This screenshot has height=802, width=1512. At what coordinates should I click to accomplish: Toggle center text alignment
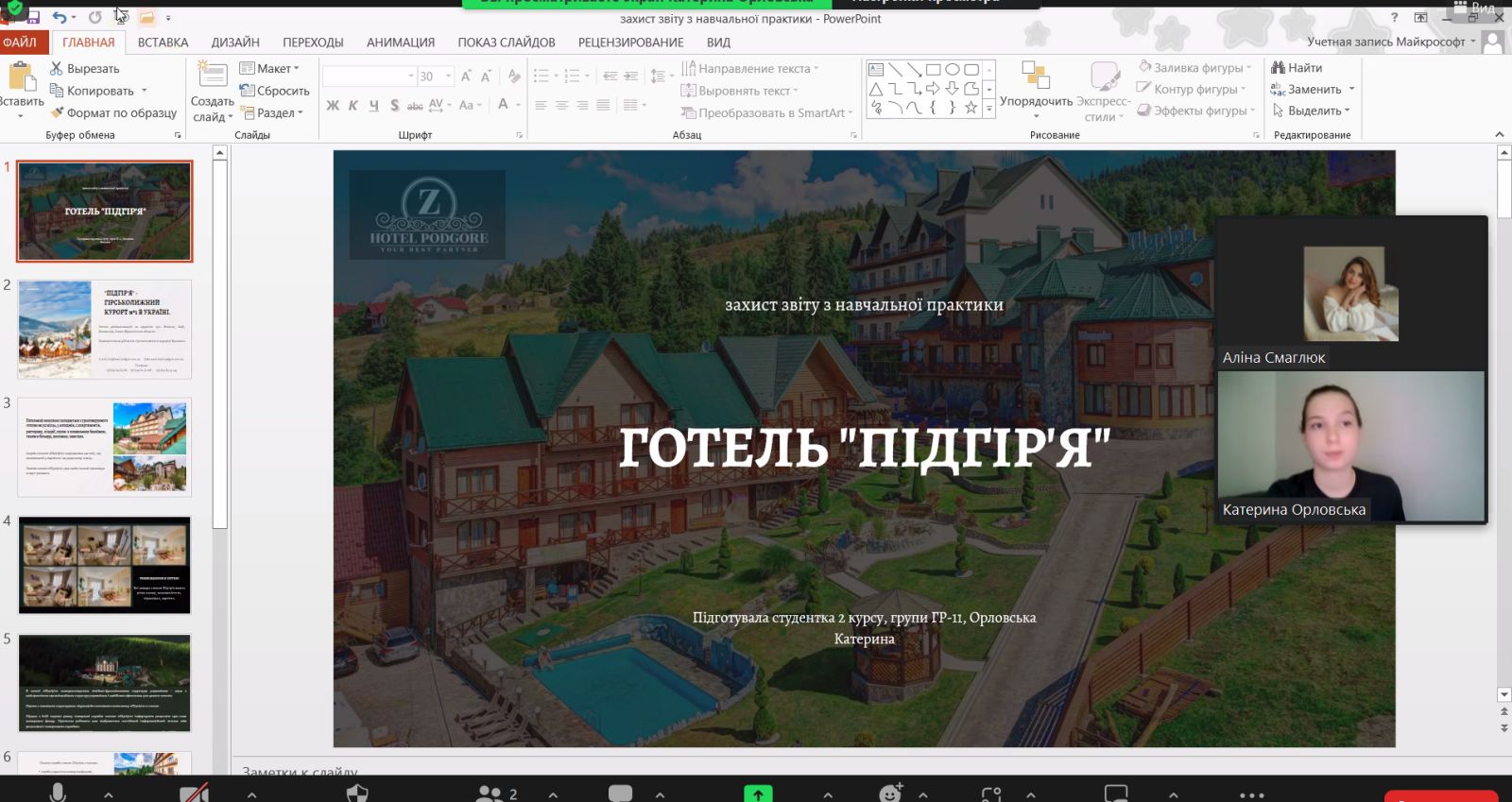[x=561, y=105]
